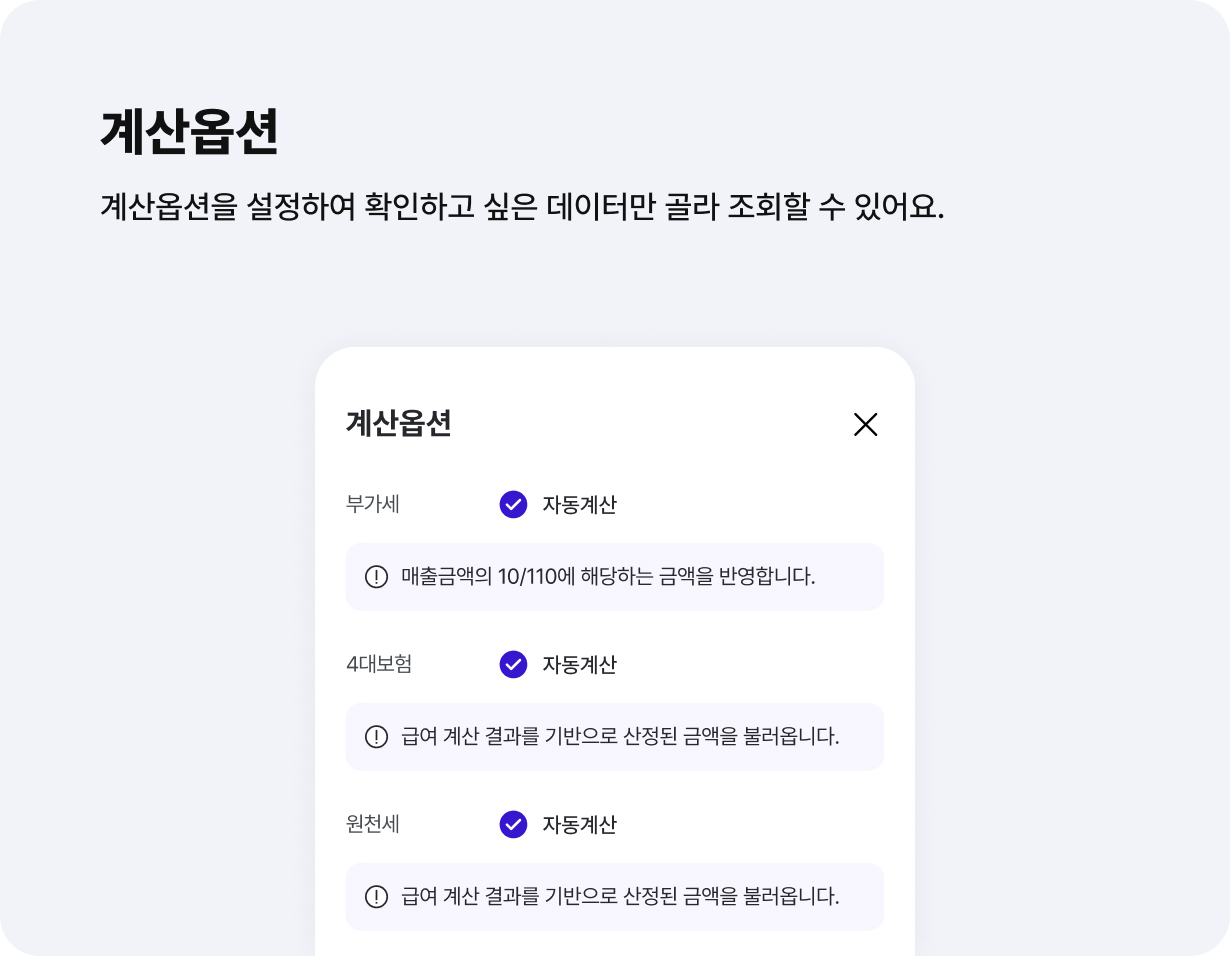The height and width of the screenshot is (956, 1230).
Task: Click the 자동계산 label next to 4대보험
Action: point(579,665)
